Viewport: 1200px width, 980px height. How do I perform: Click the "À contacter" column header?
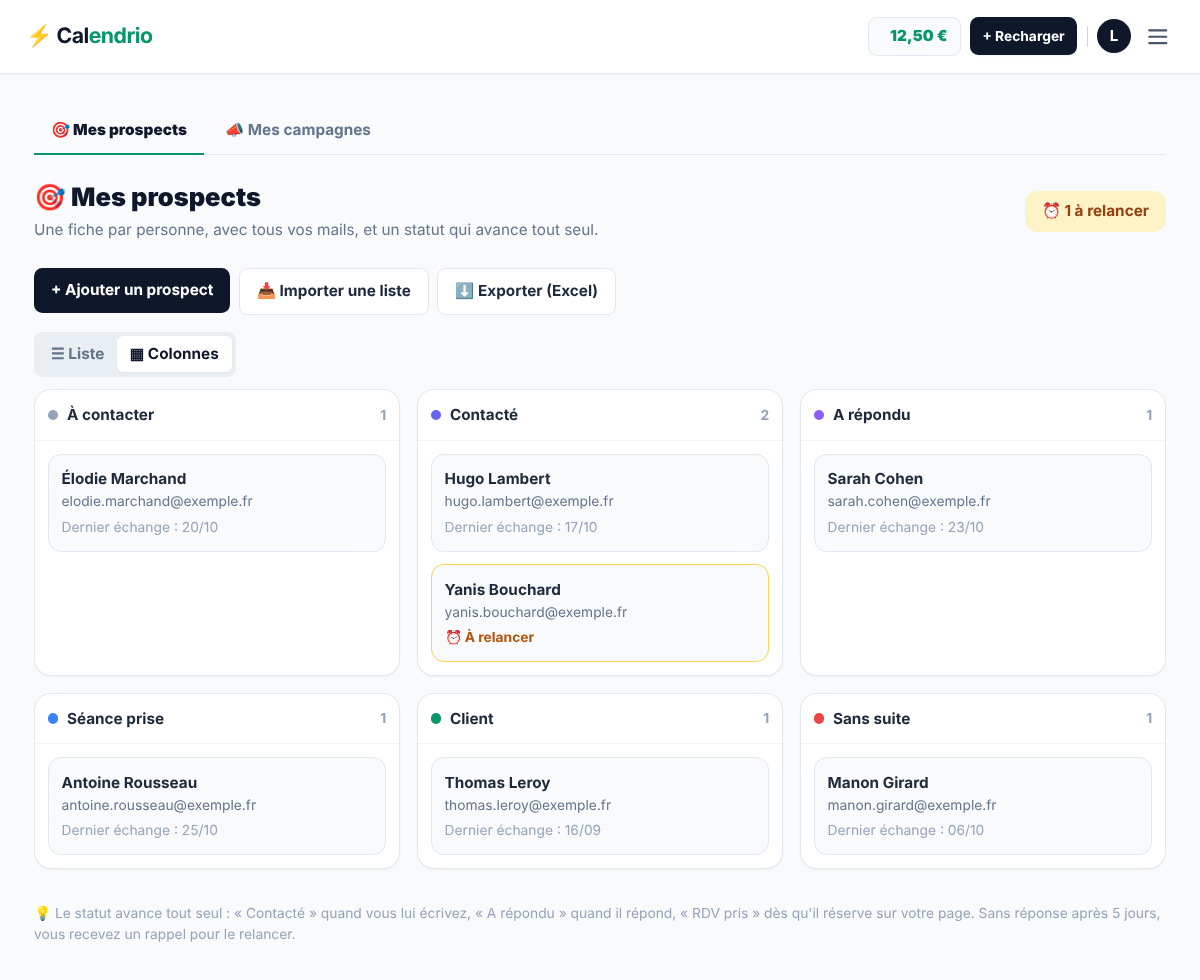point(217,415)
